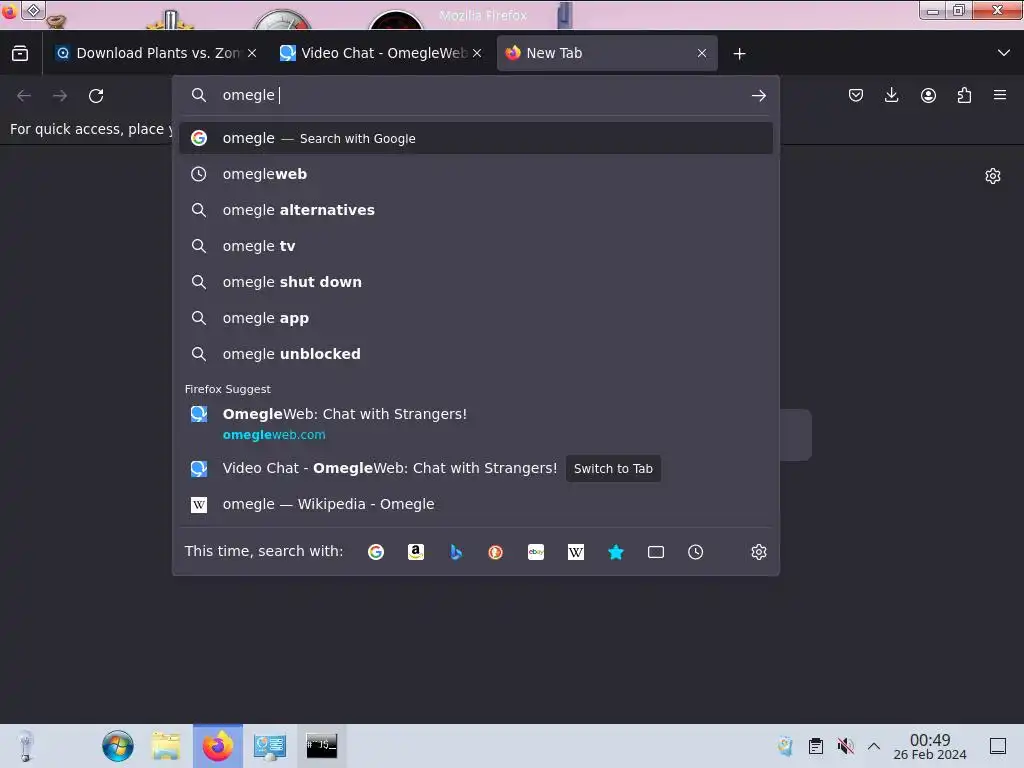This screenshot has width=1024, height=768.
Task: Search this time with DuckDuckGo
Action: click(496, 552)
